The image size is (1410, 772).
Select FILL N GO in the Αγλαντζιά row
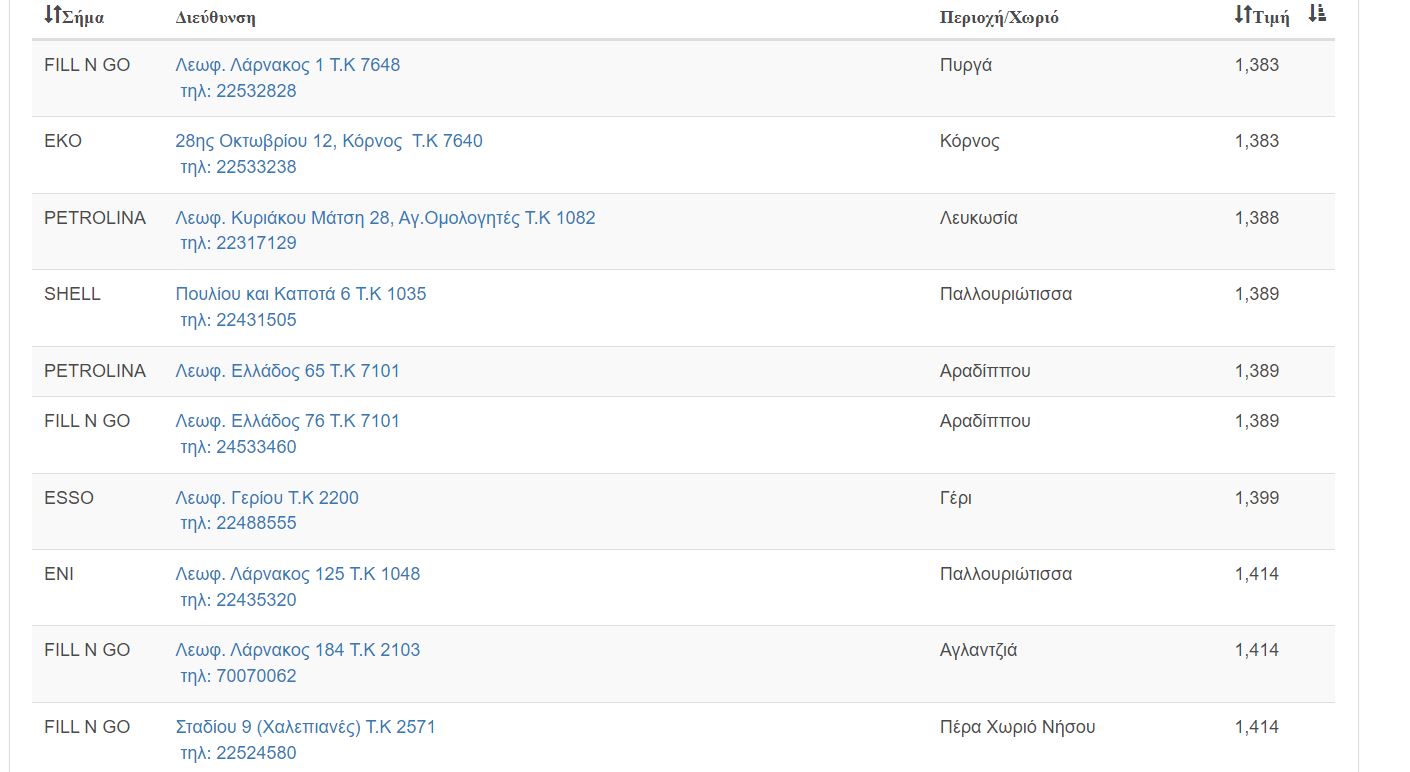[87, 650]
